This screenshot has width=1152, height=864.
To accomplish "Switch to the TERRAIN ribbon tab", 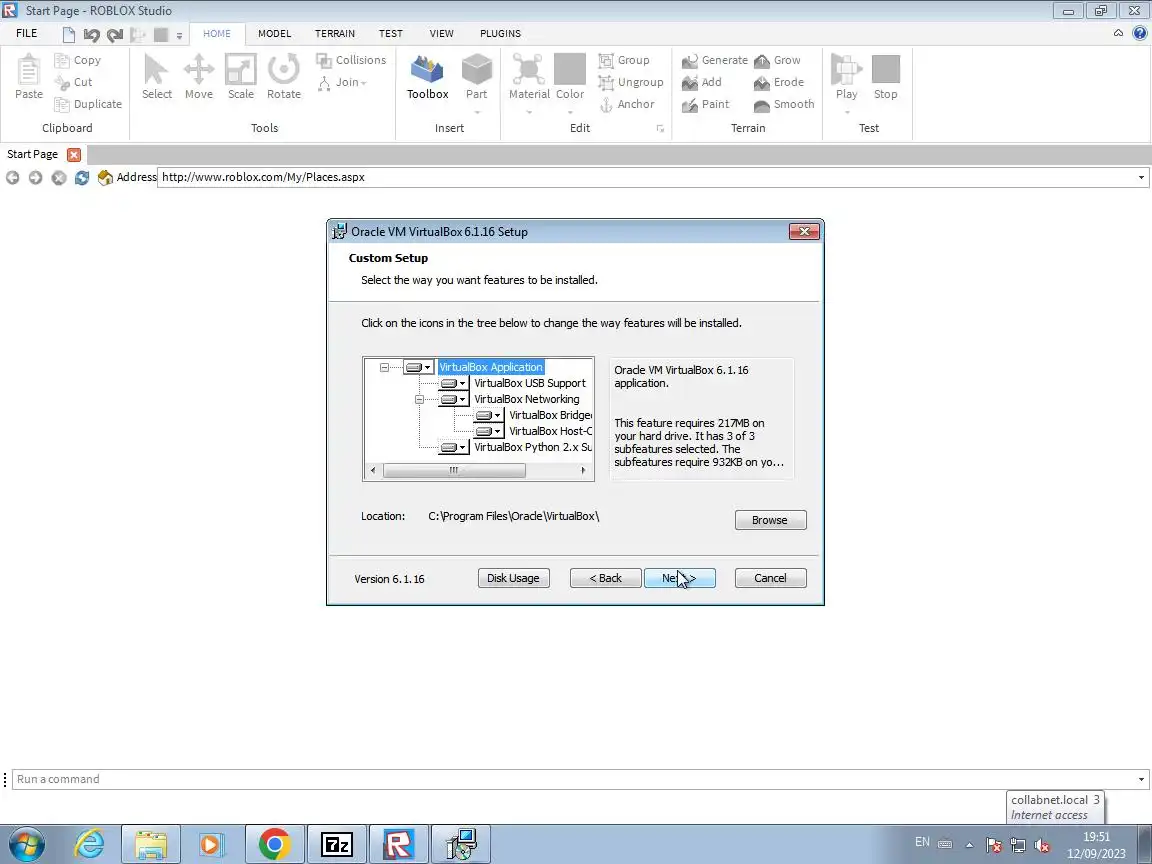I will 334,34.
